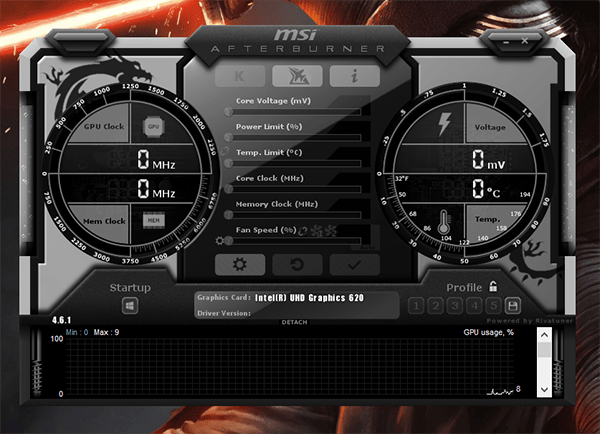600x434 pixels.
Task: Click the MEM chip icon in the gauge
Action: pos(154,220)
